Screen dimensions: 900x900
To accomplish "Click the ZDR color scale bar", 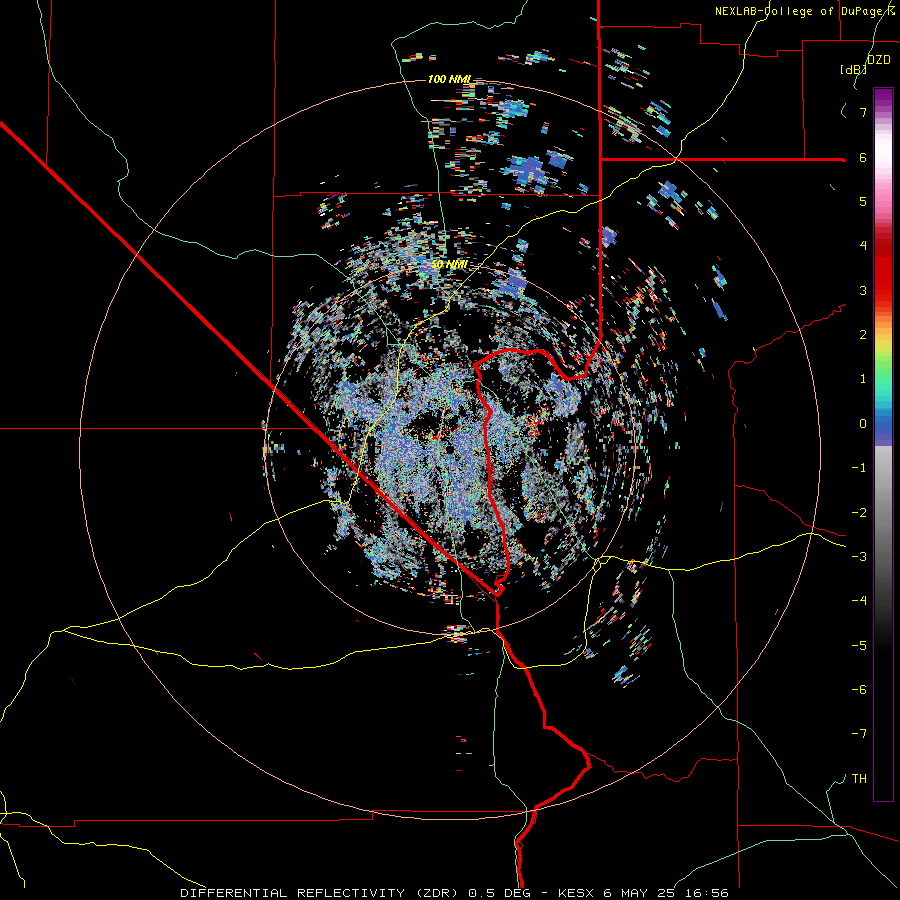I will click(x=883, y=444).
